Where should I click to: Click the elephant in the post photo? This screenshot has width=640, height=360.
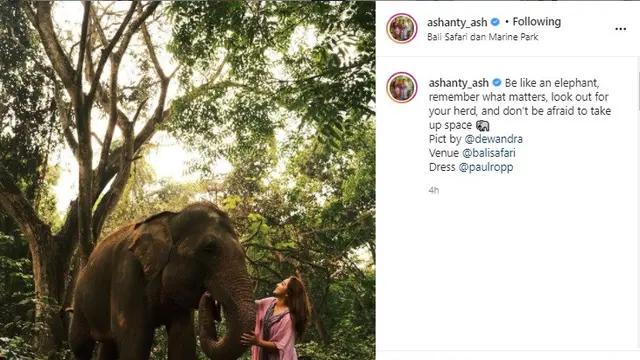pos(163,282)
